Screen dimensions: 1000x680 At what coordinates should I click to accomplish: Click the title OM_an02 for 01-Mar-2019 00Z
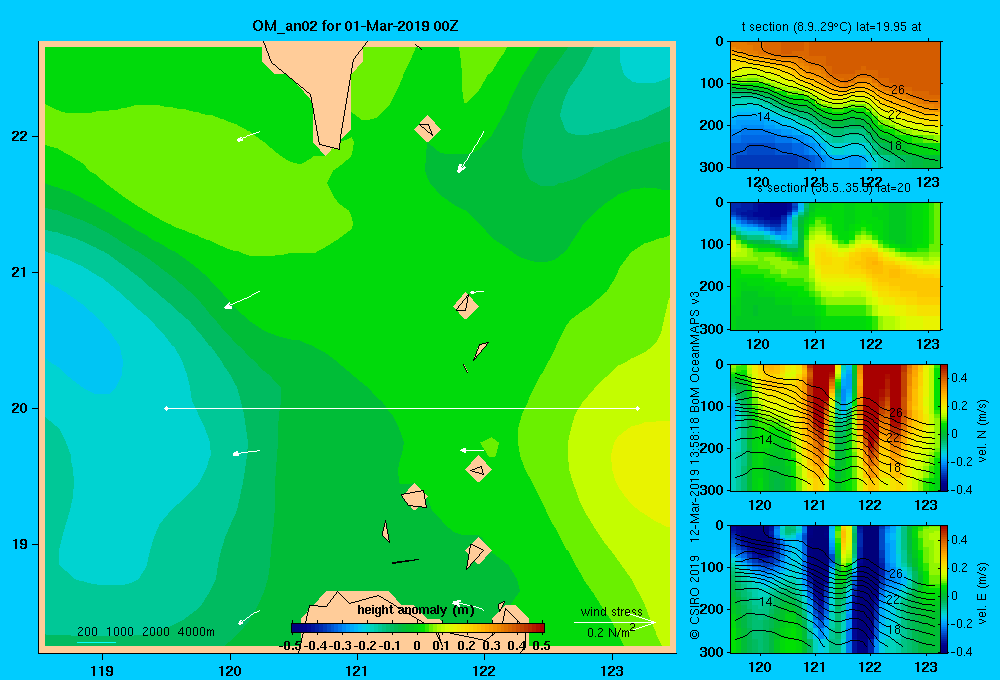click(x=355, y=26)
